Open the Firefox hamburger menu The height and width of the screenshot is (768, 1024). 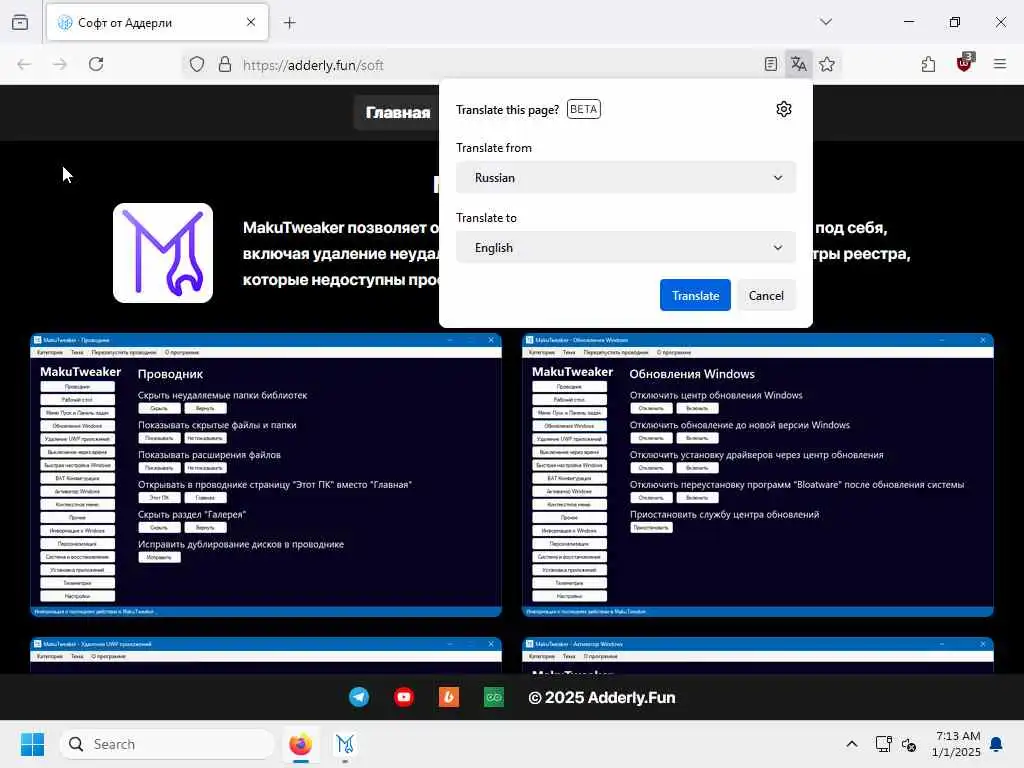[x=1000, y=64]
